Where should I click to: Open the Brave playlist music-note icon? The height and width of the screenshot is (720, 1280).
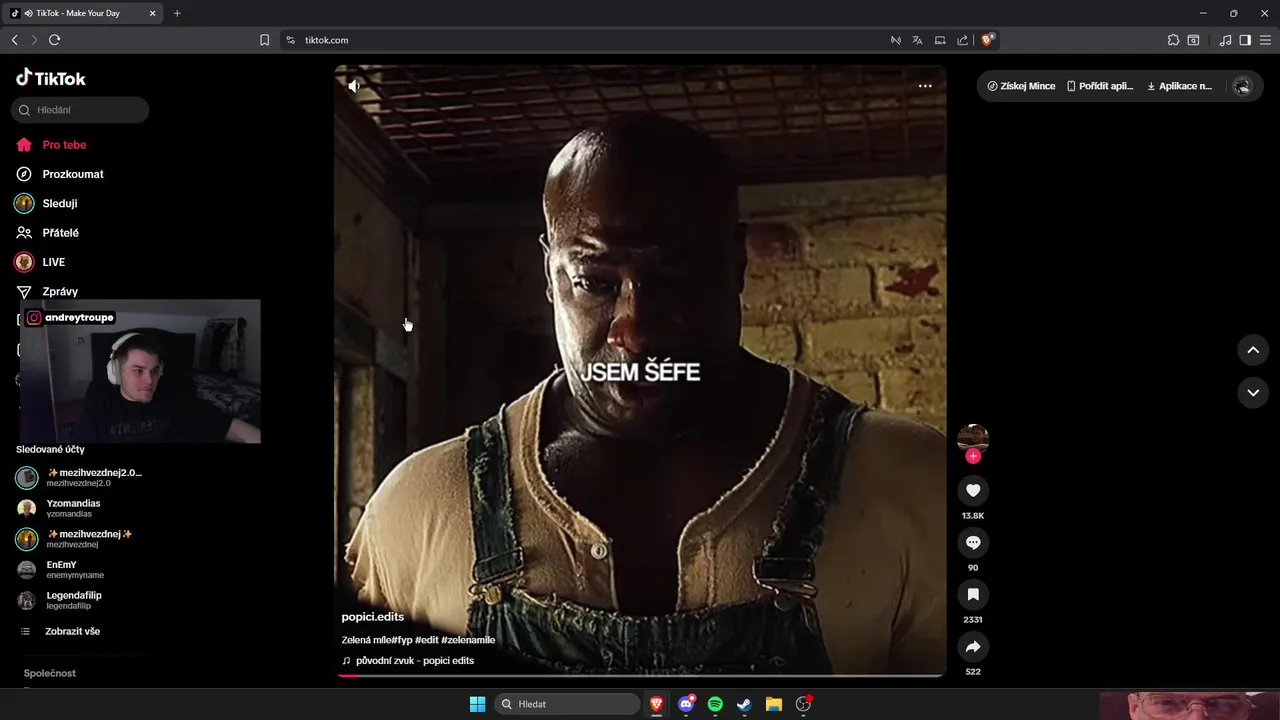(1225, 40)
